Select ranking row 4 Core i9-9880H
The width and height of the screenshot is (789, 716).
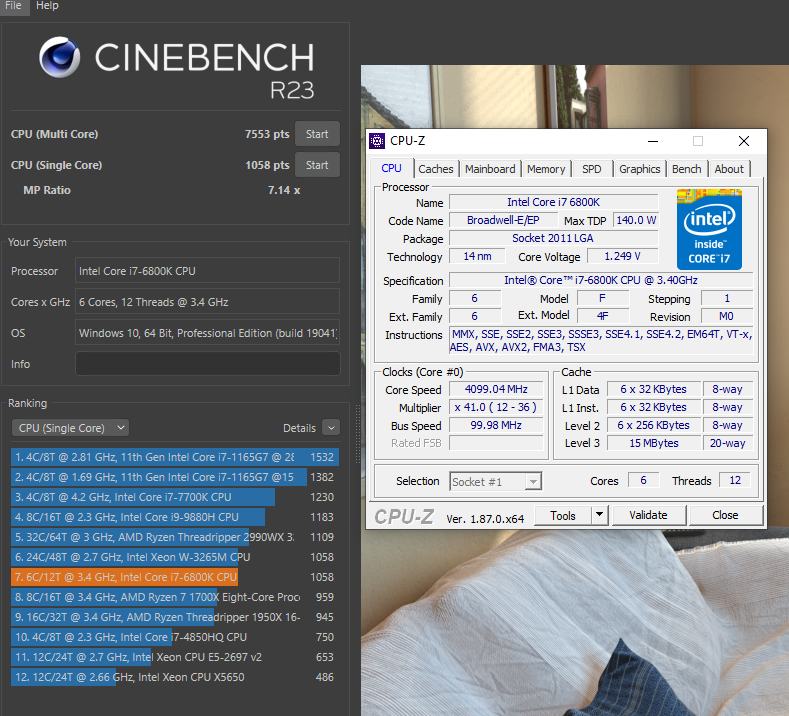point(175,517)
